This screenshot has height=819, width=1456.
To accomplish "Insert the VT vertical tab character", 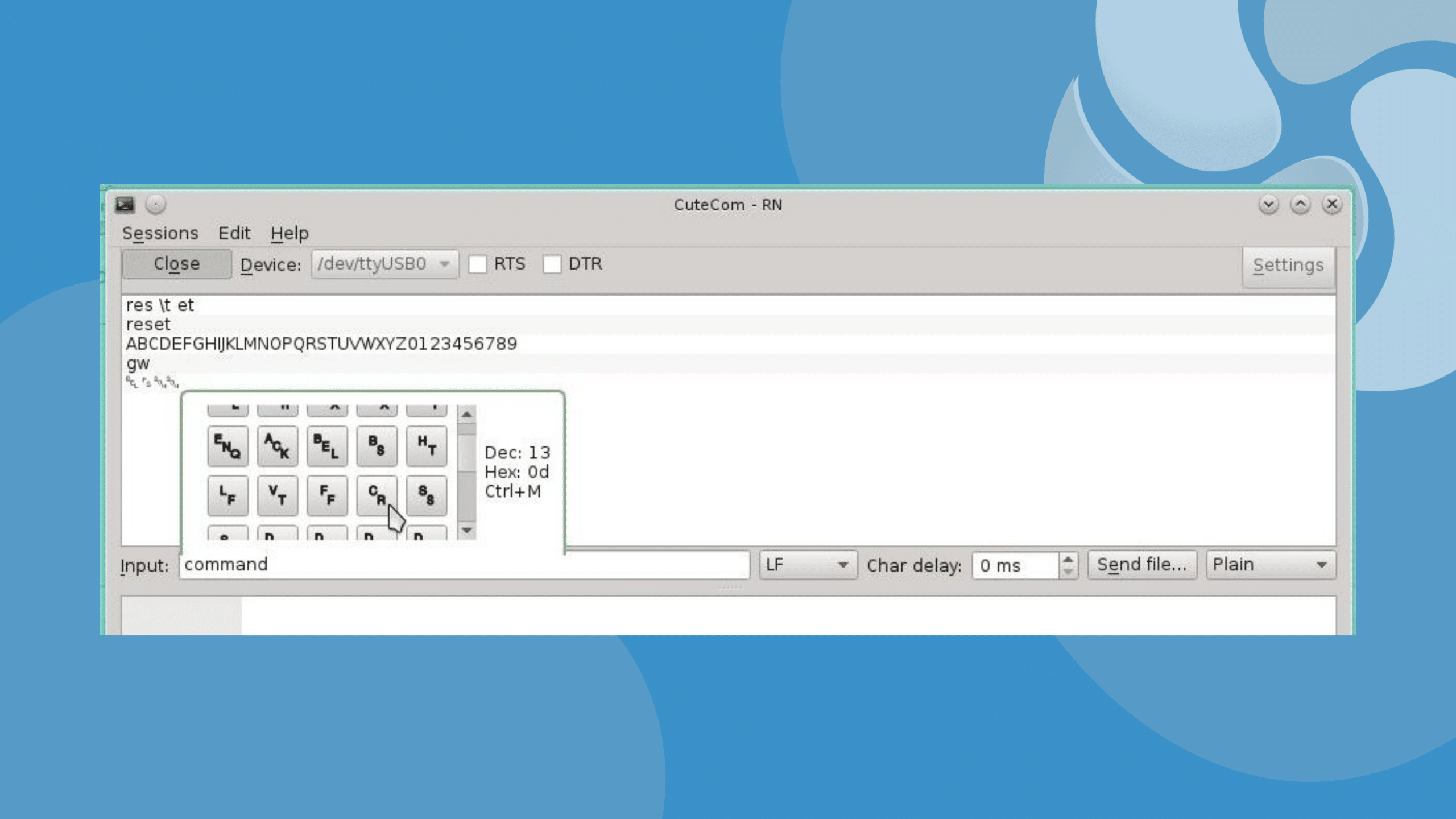I will (277, 495).
